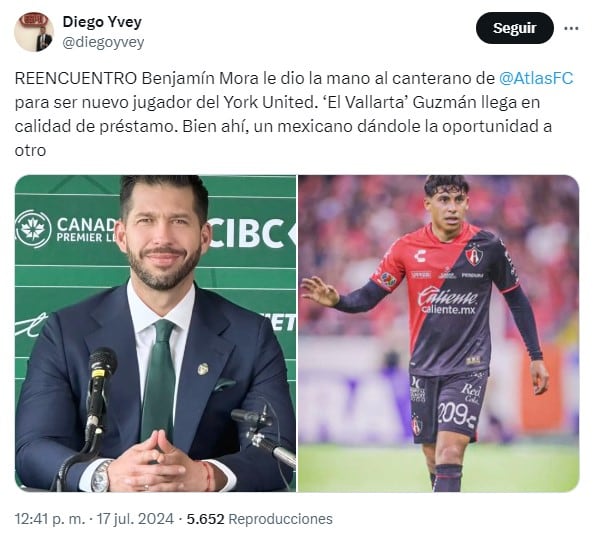Click the Diego Yvey display name
This screenshot has width=596, height=536.
[x=102, y=22]
